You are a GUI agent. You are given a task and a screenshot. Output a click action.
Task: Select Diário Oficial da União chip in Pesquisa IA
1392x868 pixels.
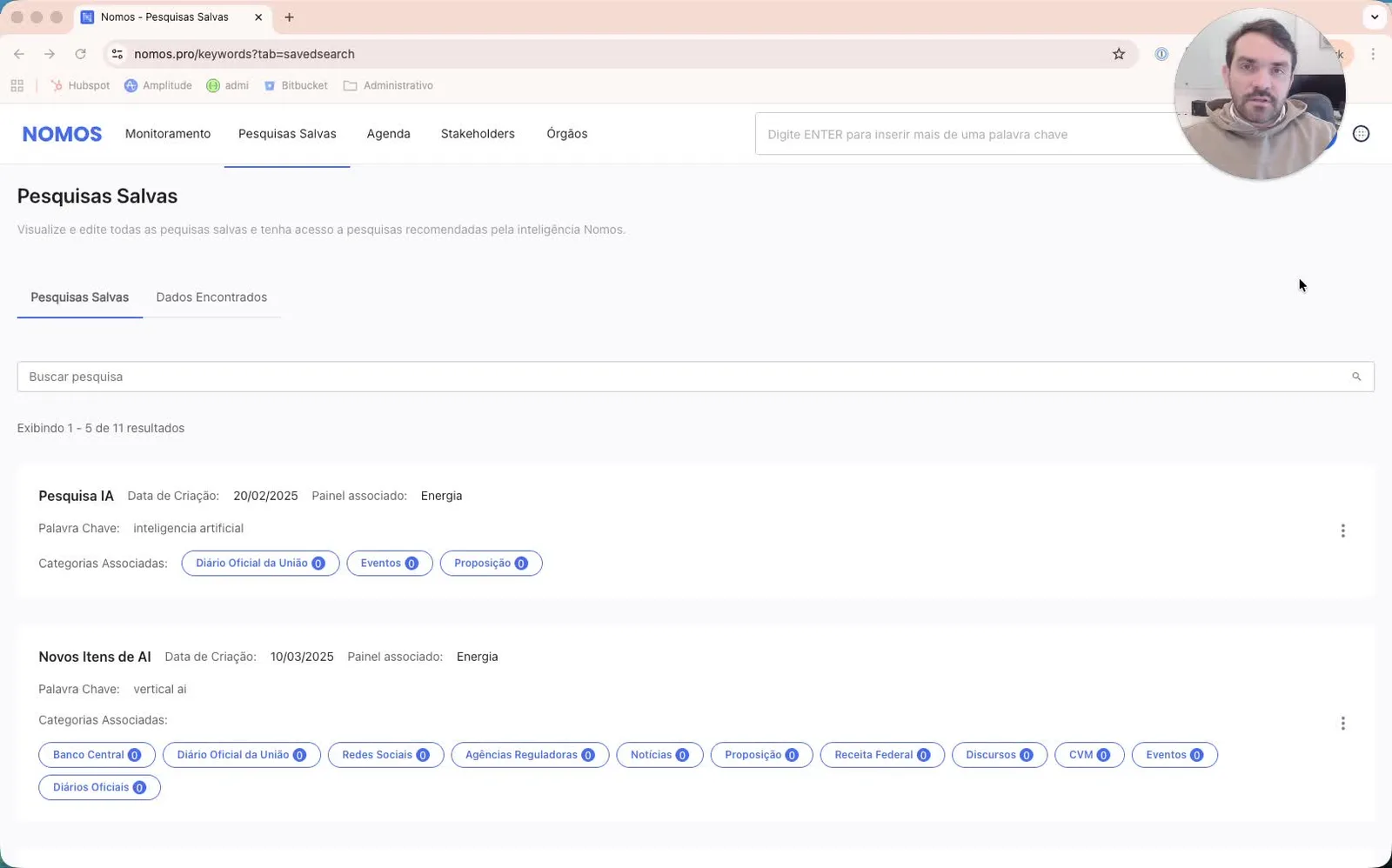tap(260, 564)
